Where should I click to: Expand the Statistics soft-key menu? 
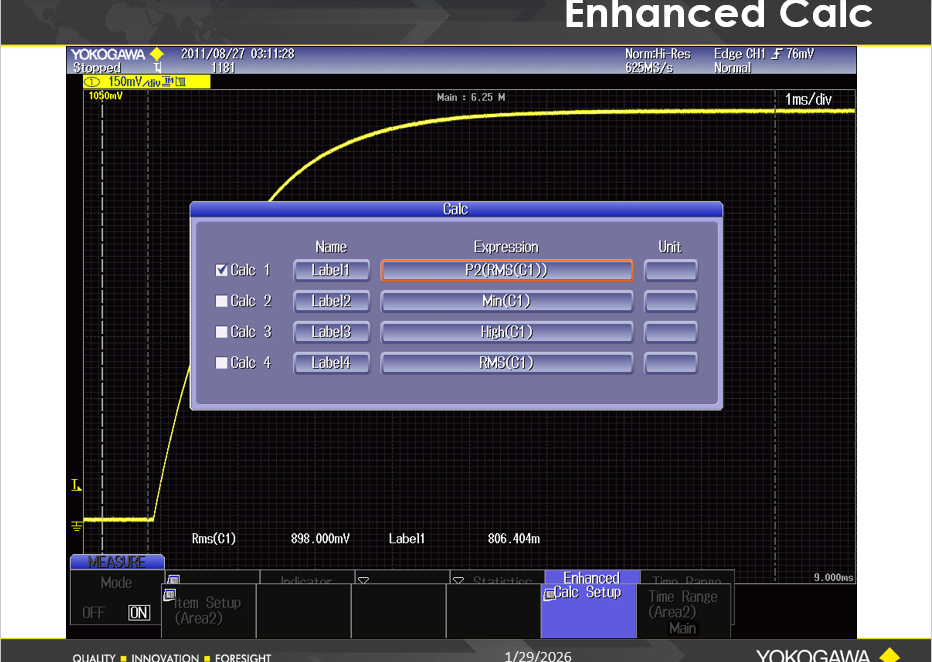[495, 578]
